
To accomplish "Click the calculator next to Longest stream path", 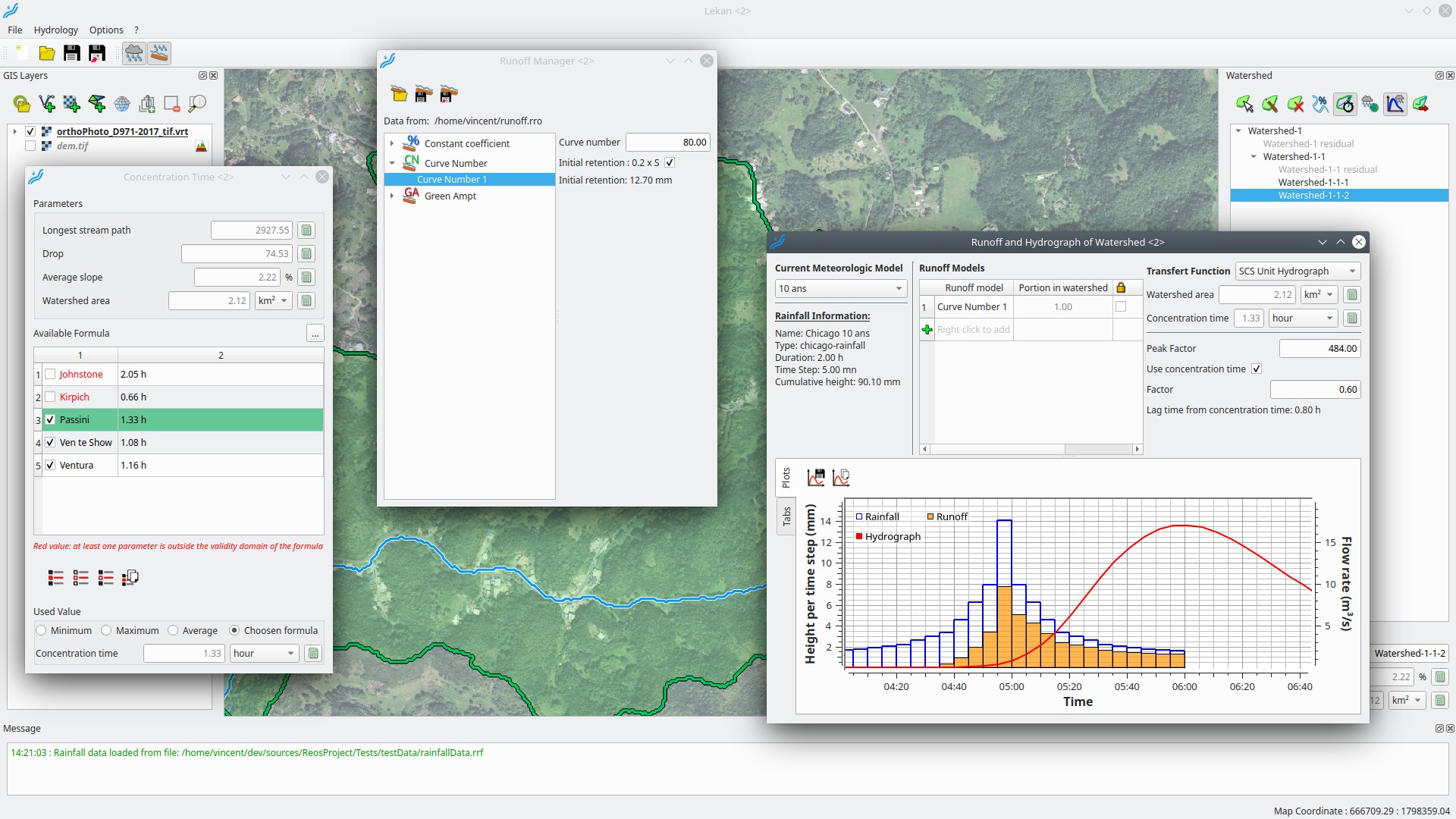I will pos(306,231).
